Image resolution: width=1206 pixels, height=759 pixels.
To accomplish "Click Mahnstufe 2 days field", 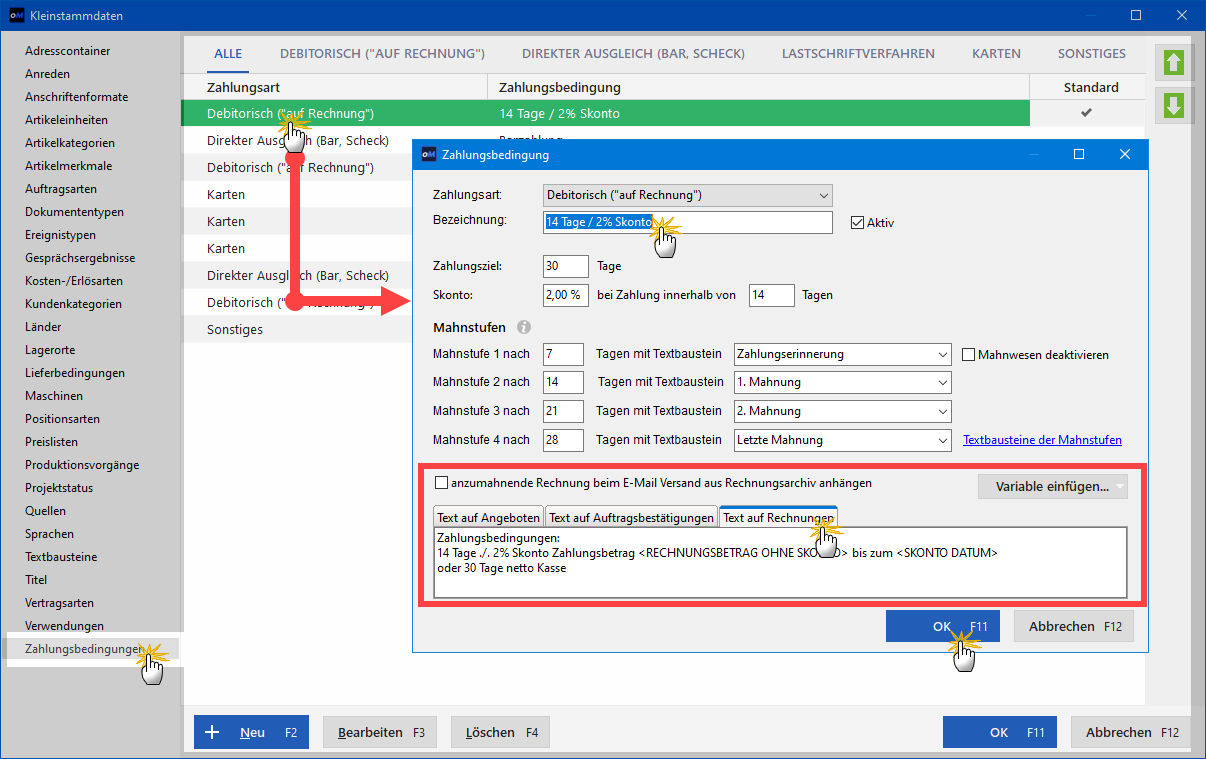I will [x=563, y=382].
